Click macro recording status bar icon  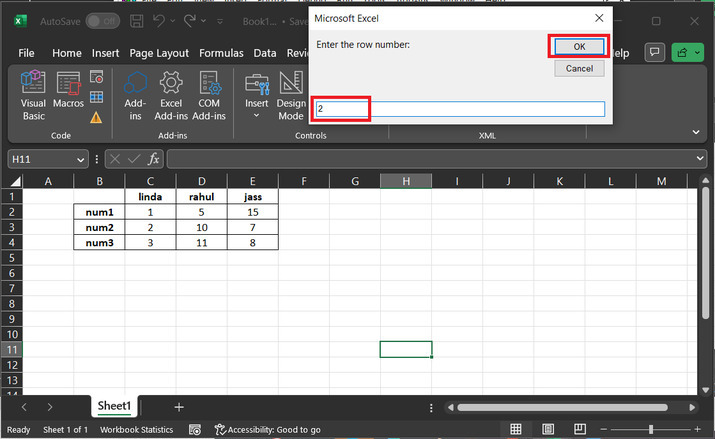(x=195, y=430)
